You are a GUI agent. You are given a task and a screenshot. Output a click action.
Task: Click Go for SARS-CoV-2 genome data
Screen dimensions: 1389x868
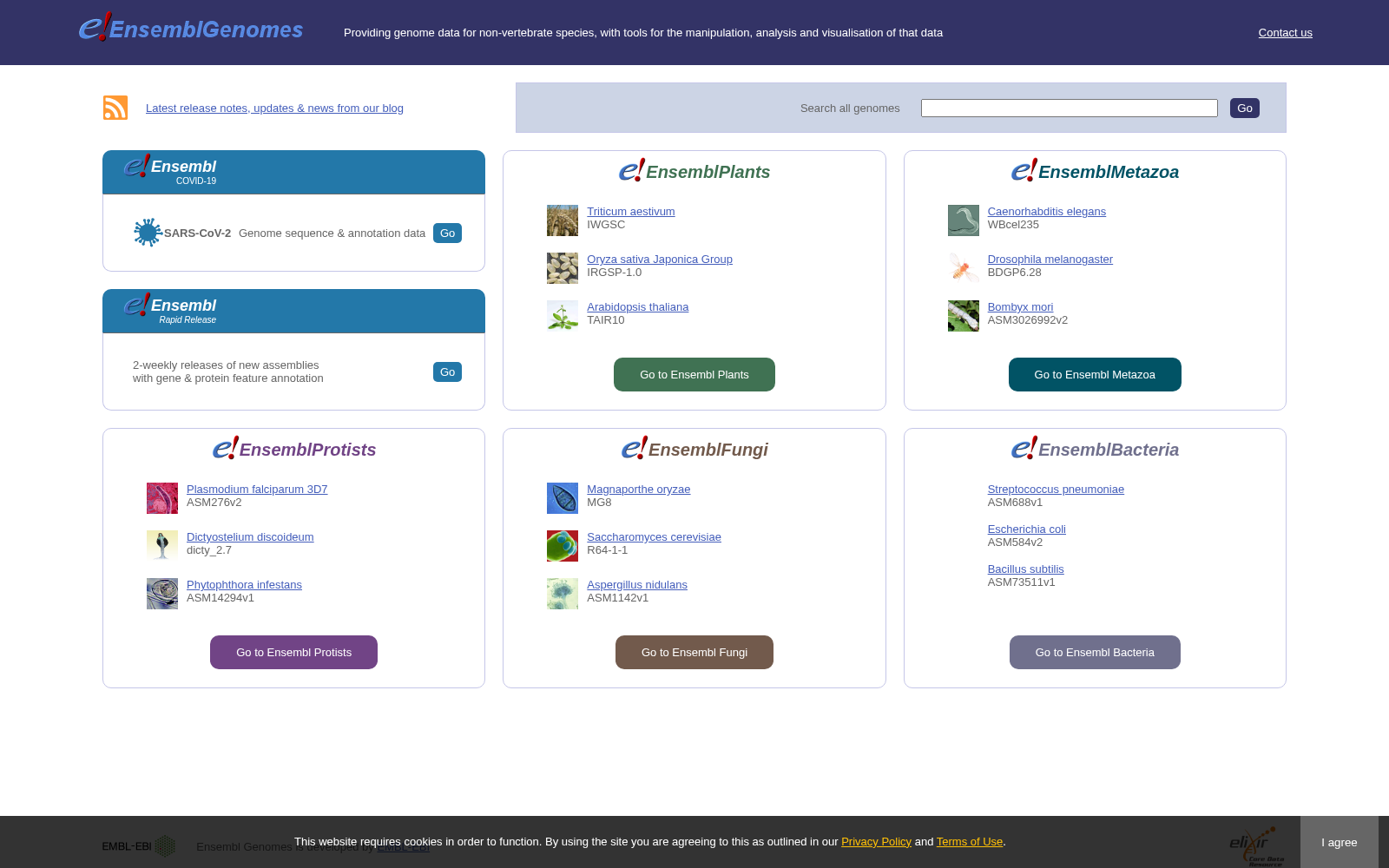[x=447, y=233]
